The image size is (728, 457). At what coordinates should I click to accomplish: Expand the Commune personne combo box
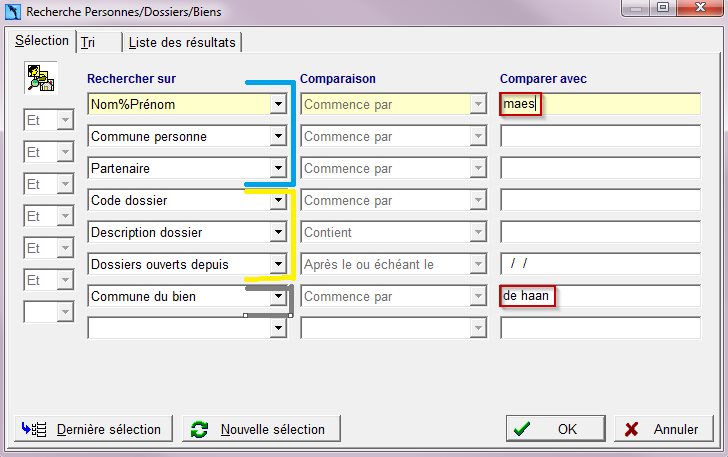(x=278, y=136)
